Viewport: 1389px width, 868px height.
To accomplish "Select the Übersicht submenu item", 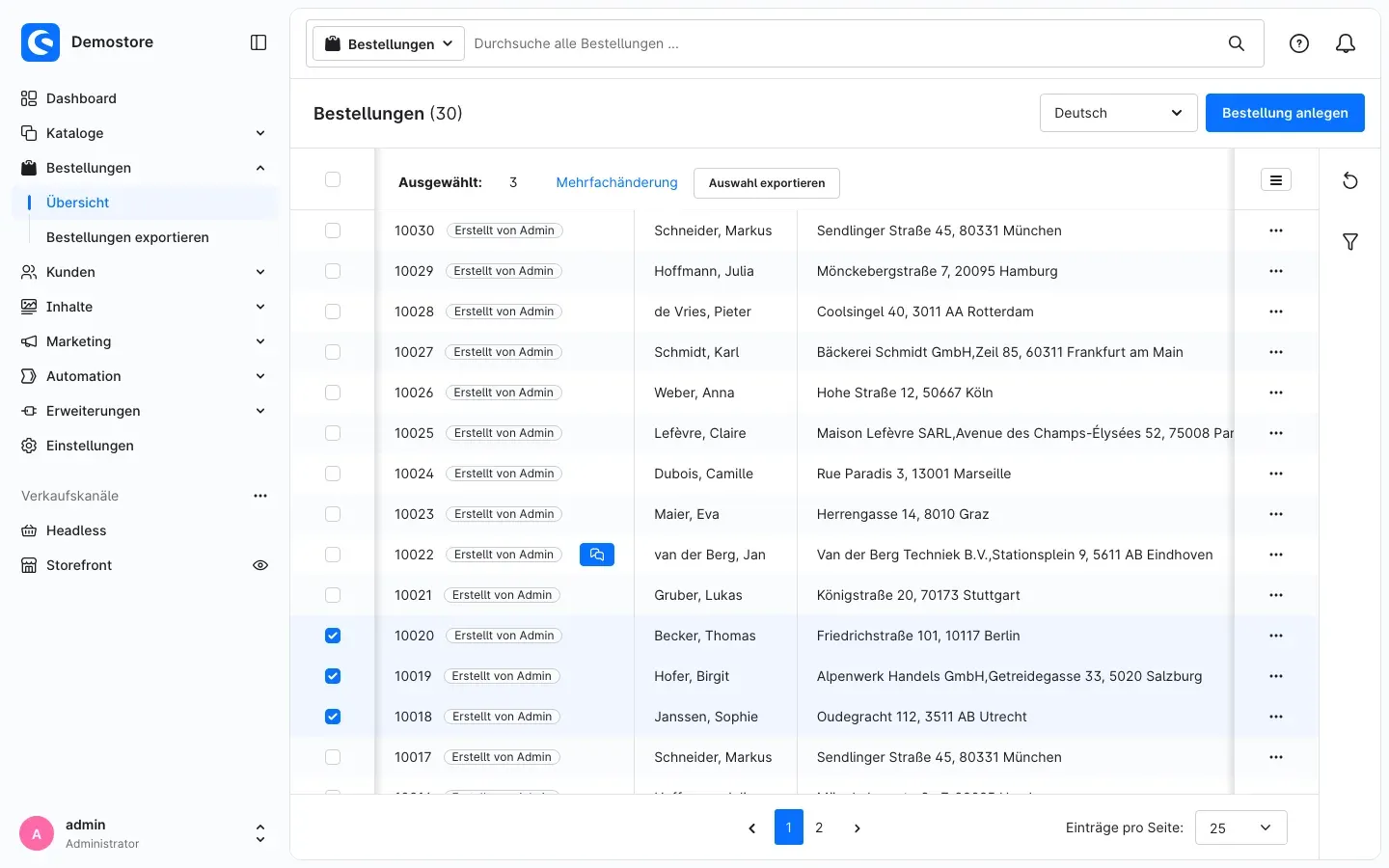I will 145,203.
